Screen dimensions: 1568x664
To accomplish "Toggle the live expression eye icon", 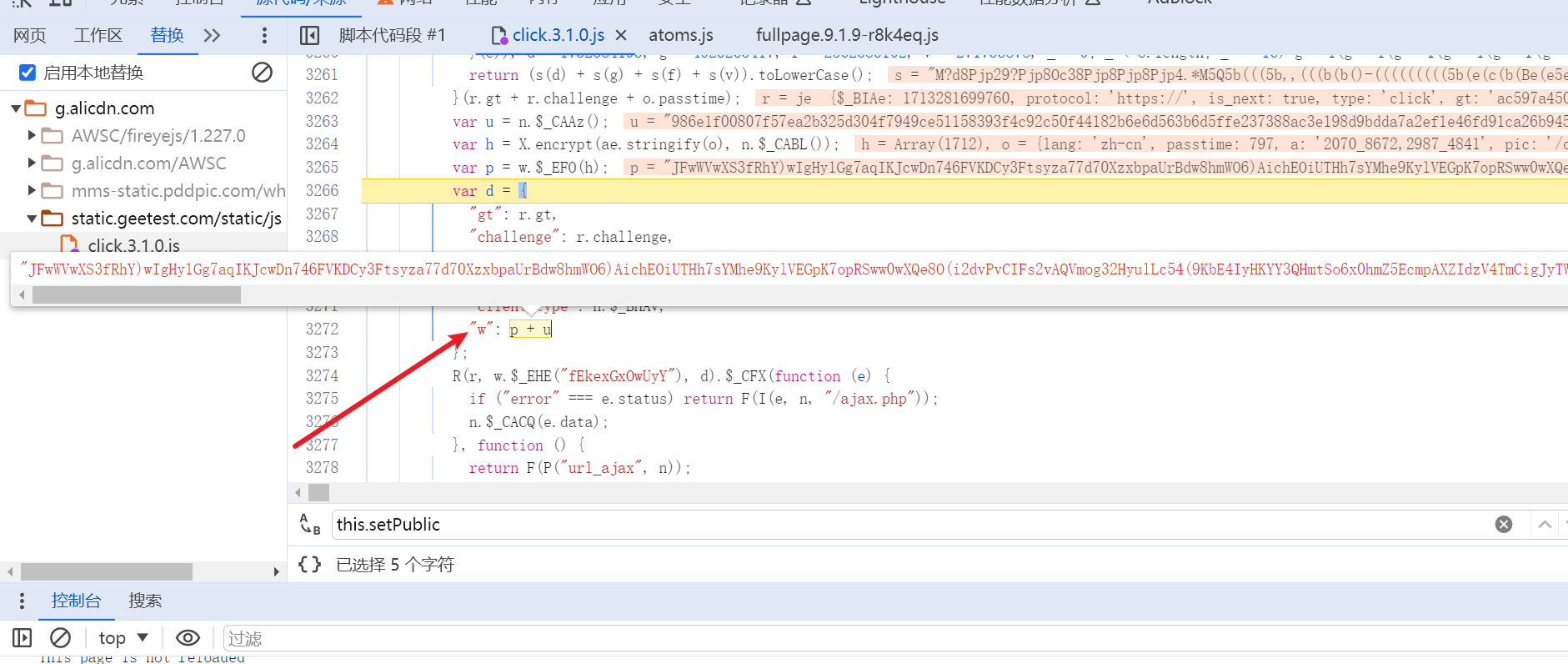I will tap(188, 638).
